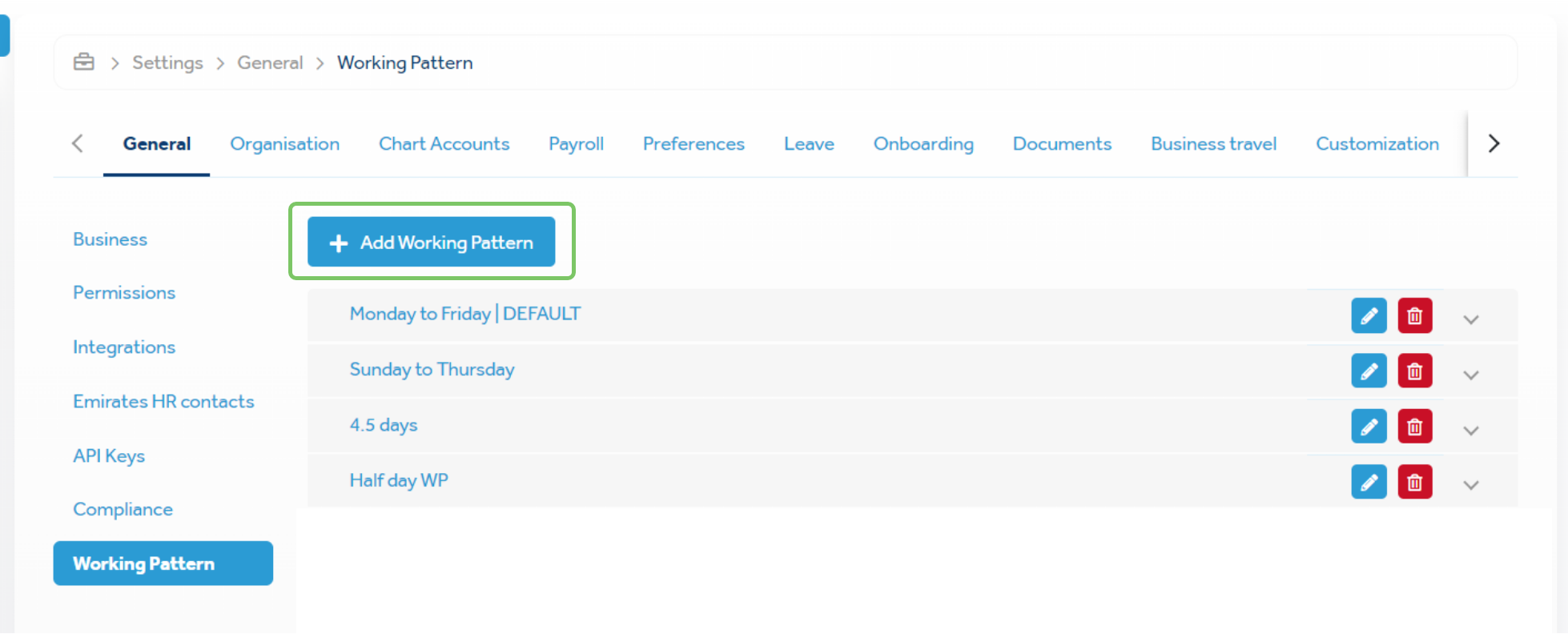
Task: Edit the 4.5 days working pattern
Action: pyautogui.click(x=1369, y=427)
